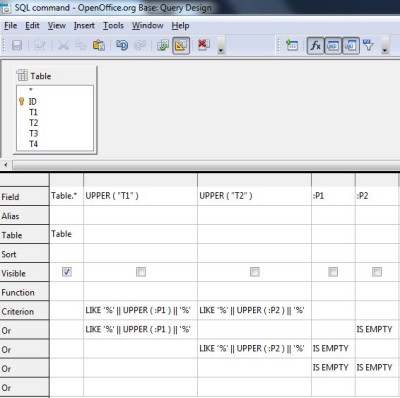The width and height of the screenshot is (400, 398).
Task: Click the :P1 field cell
Action: click(333, 196)
